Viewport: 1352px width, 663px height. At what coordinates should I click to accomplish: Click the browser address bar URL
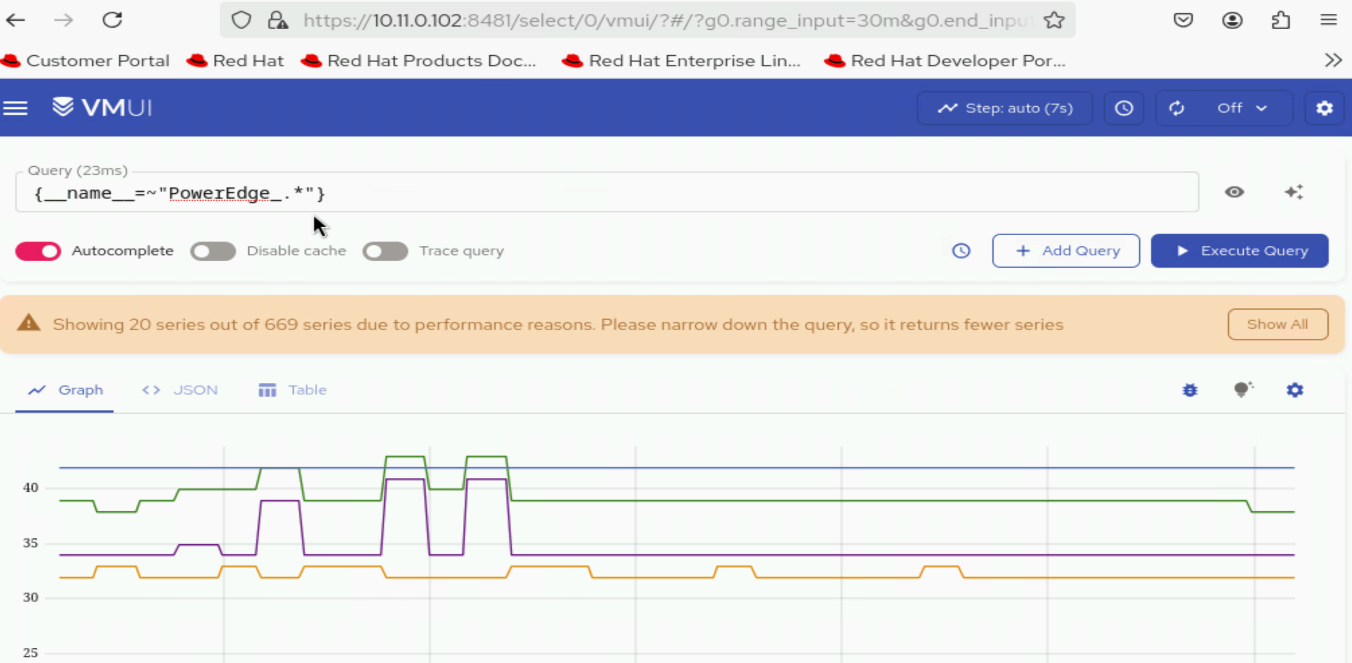pos(668,20)
